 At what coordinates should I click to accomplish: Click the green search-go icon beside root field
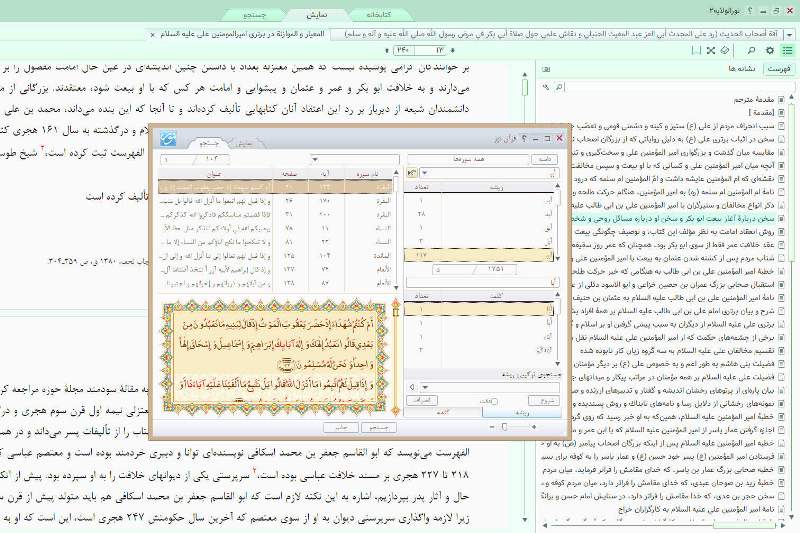pyautogui.click(x=412, y=173)
